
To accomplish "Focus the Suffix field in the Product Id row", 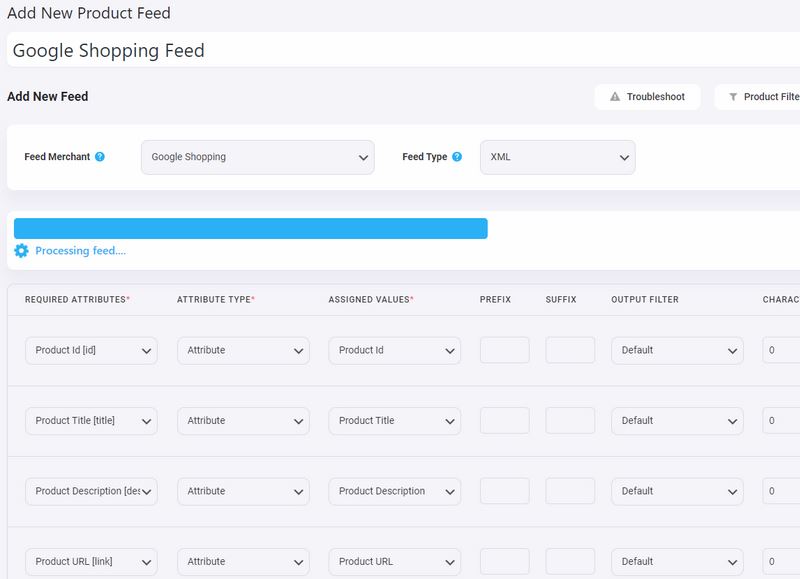I will 570,350.
